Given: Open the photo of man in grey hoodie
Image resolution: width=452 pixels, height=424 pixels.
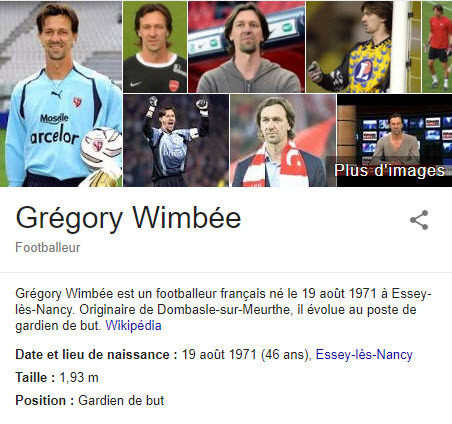Looking at the screenshot, I should pos(246,47).
